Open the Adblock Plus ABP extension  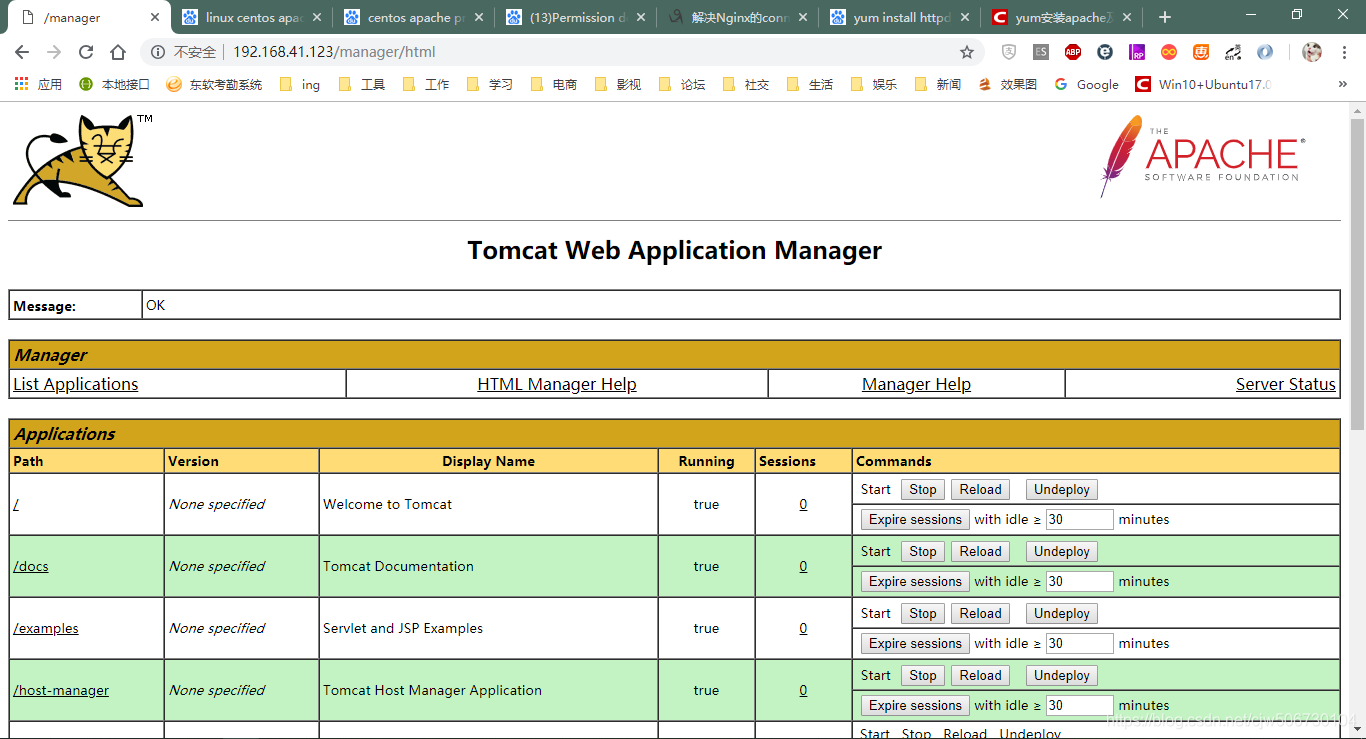point(1073,52)
